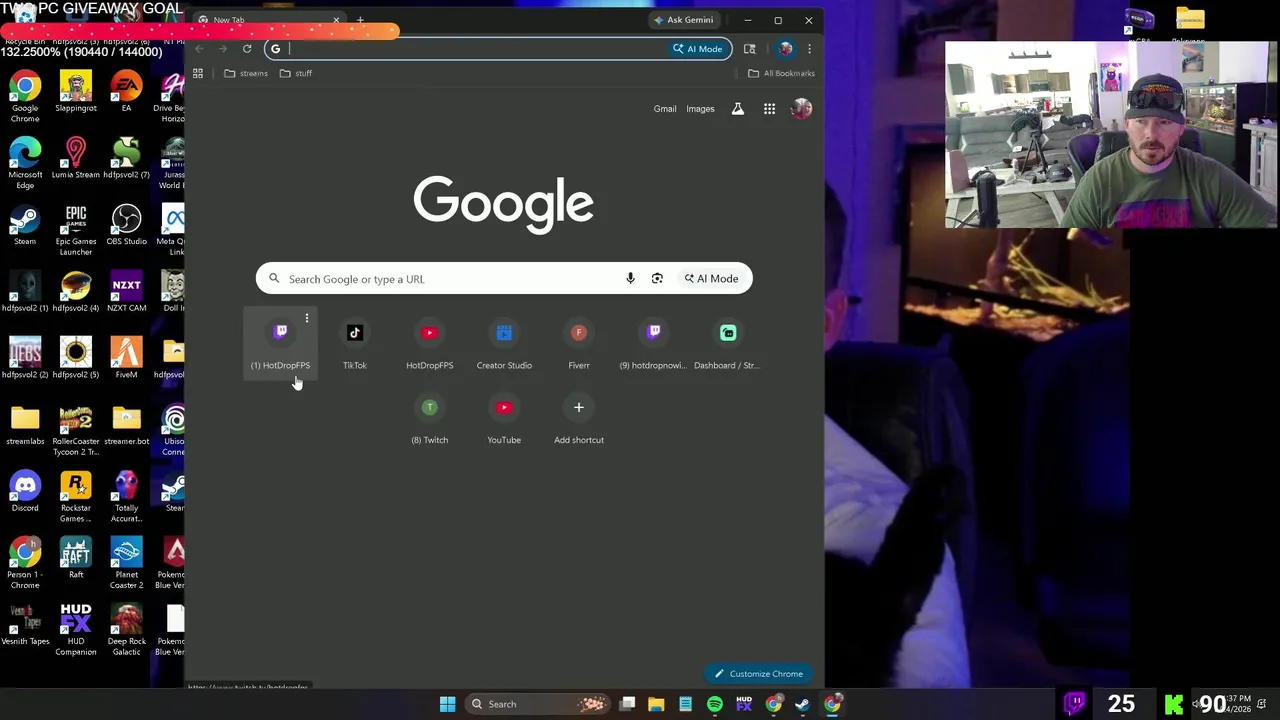Open Slappingrot desktop shortcut
Screen dimensions: 1280x720
click(76, 92)
